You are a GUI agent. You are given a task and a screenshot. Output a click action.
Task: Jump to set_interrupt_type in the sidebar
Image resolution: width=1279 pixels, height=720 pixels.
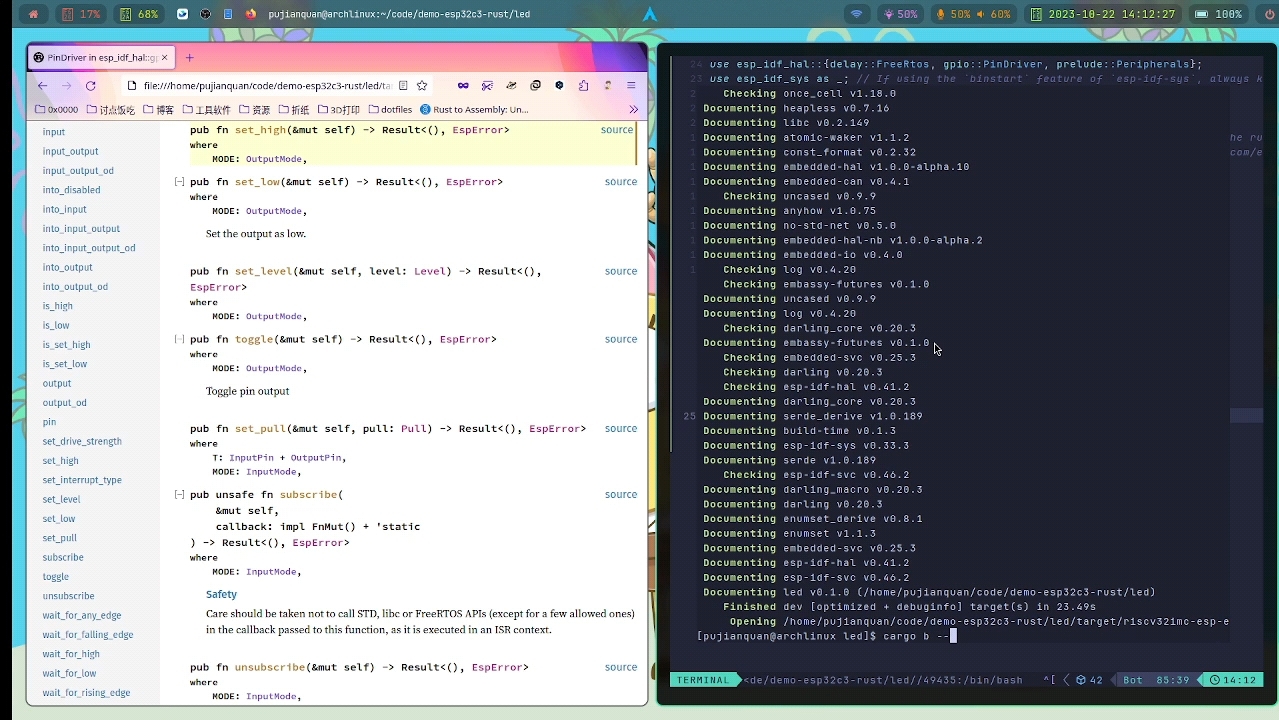tap(82, 480)
